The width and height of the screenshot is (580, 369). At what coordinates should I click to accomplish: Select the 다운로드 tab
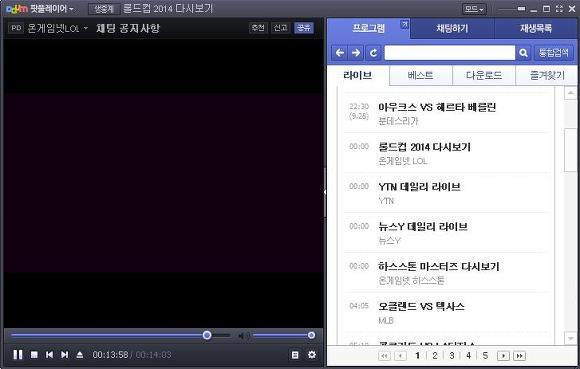click(484, 75)
